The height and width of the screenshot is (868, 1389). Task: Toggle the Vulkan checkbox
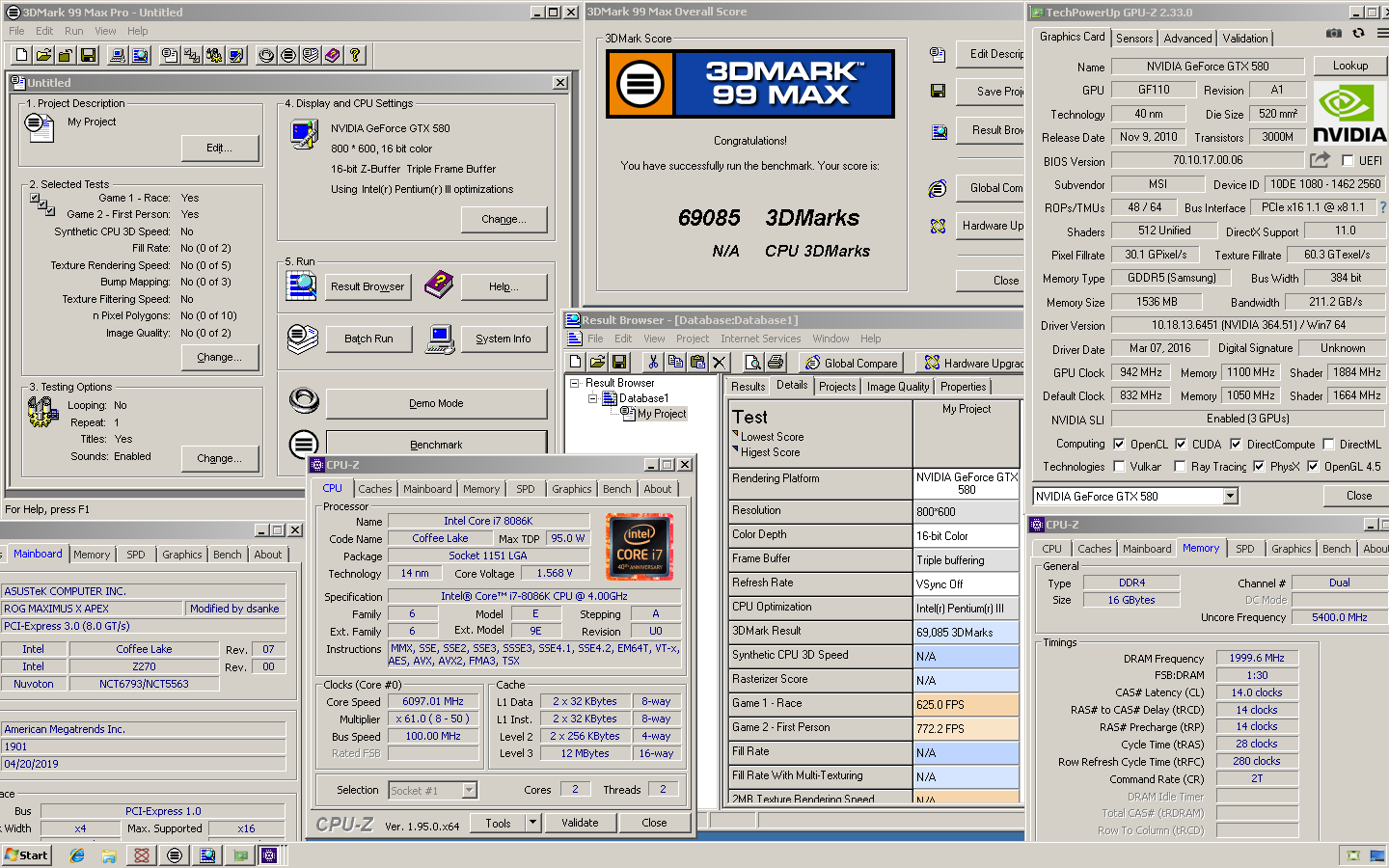tap(1119, 467)
